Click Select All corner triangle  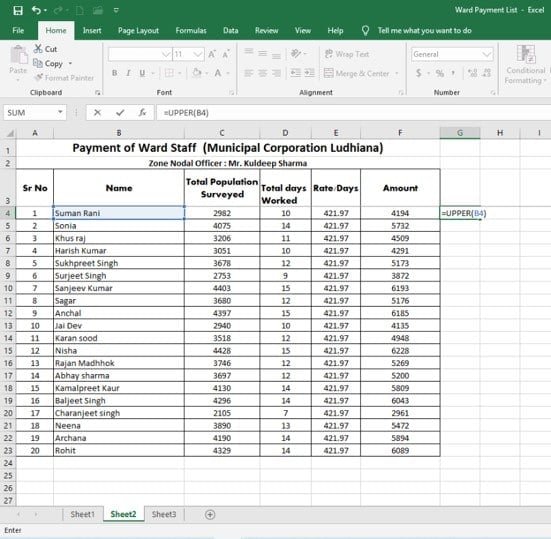tap(10, 133)
